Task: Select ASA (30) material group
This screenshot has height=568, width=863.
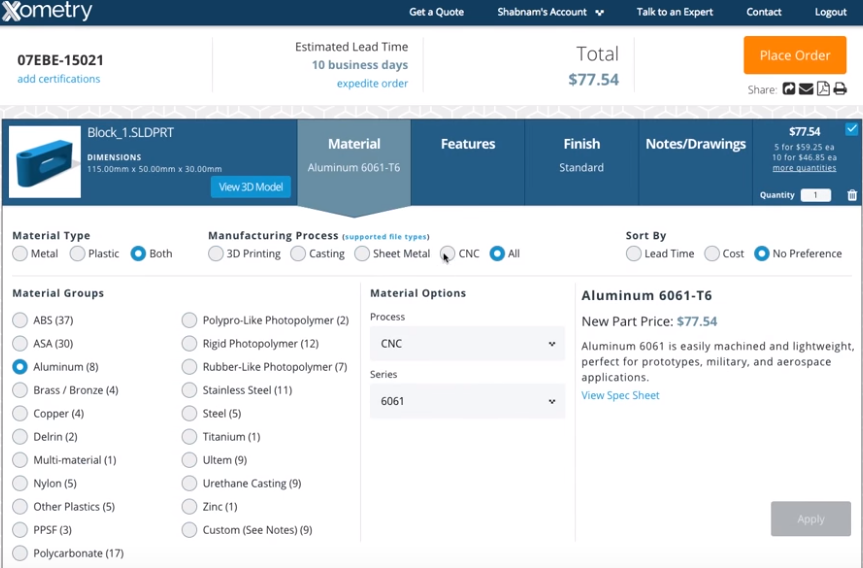Action: [20, 343]
